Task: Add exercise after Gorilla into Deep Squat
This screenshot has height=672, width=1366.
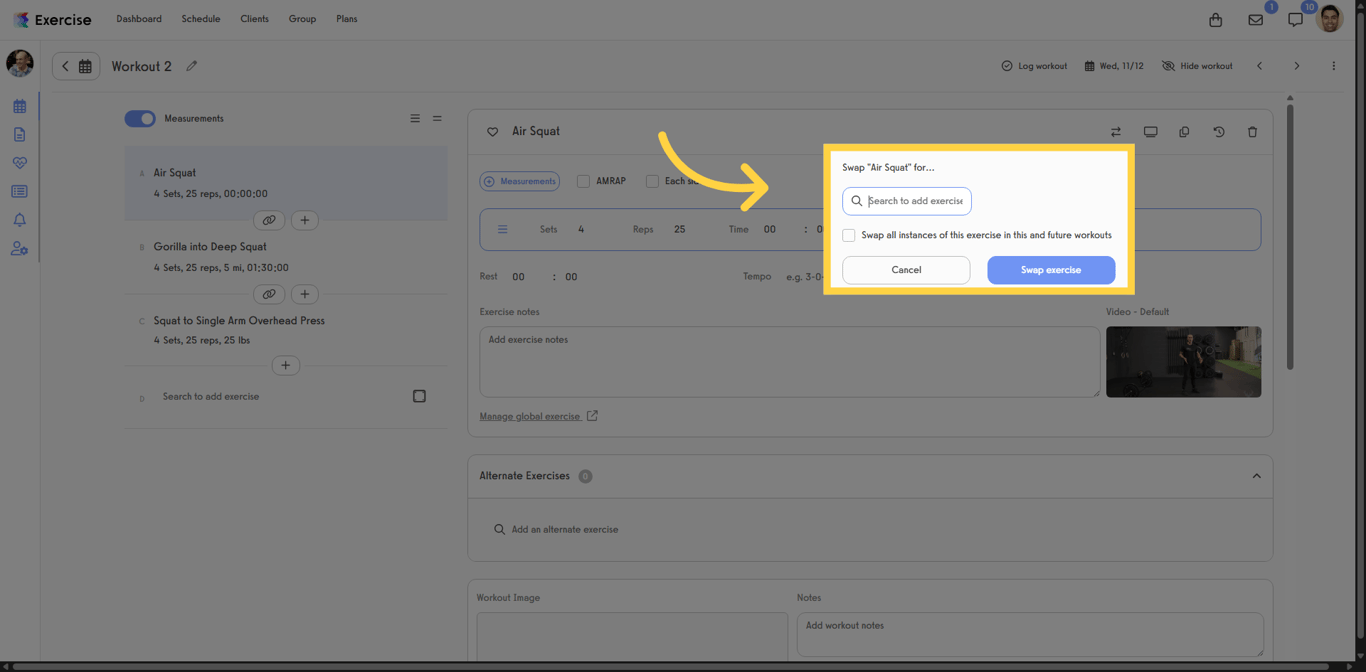Action: coord(305,294)
